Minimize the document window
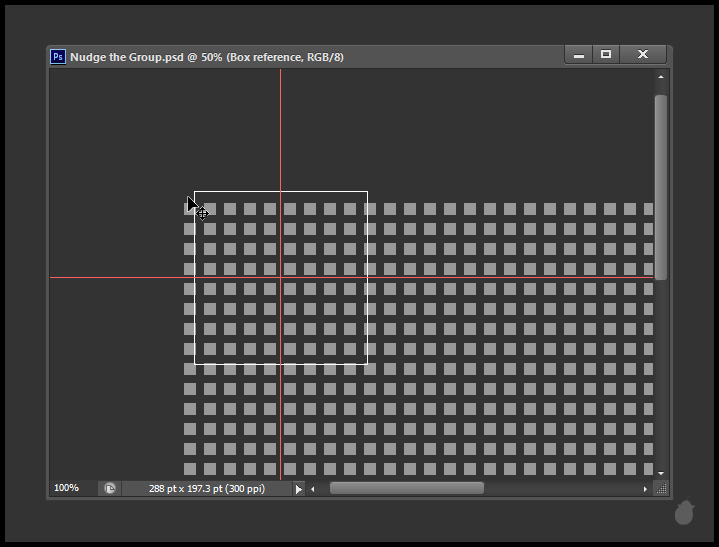 tap(578, 55)
